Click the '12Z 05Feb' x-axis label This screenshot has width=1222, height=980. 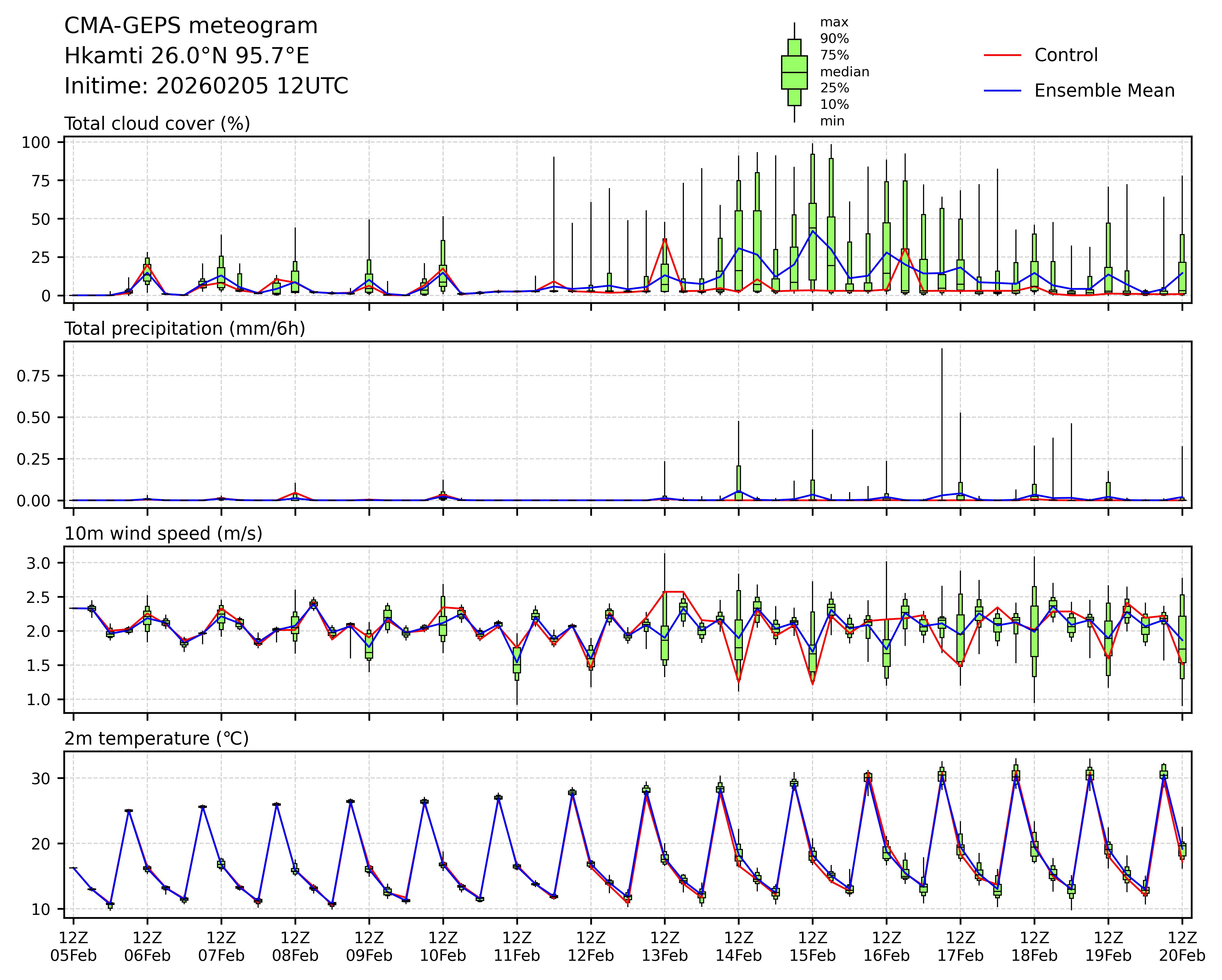point(73,946)
